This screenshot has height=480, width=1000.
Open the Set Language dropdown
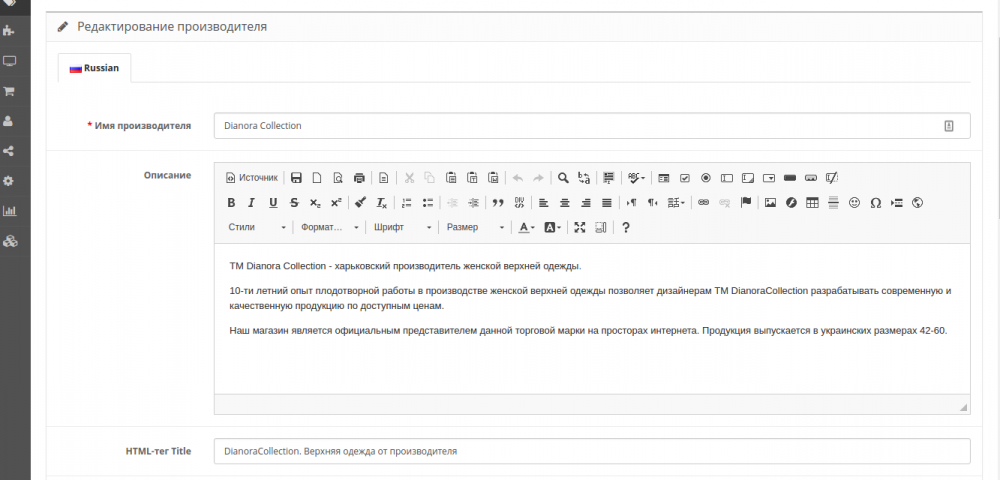(x=676, y=203)
